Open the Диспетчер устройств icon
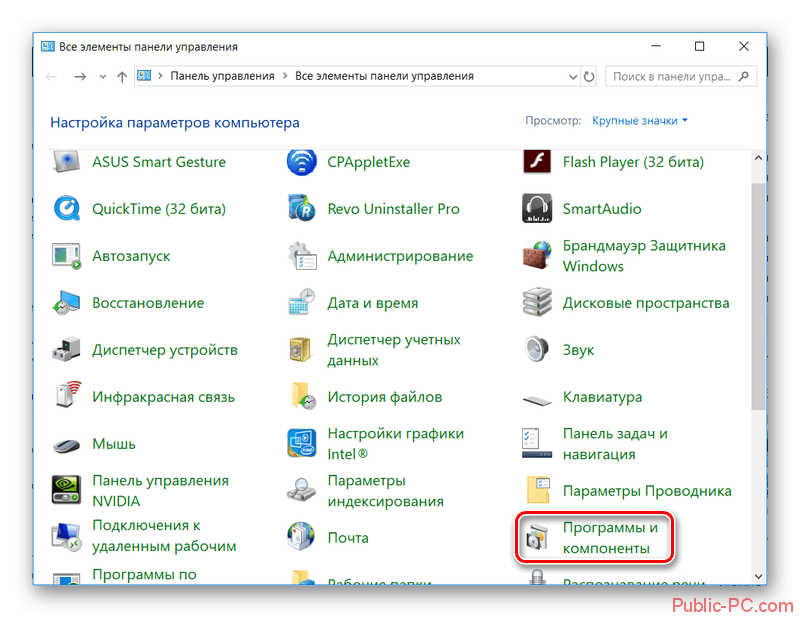Image resolution: width=800 pixels, height=618 pixels. click(66, 350)
